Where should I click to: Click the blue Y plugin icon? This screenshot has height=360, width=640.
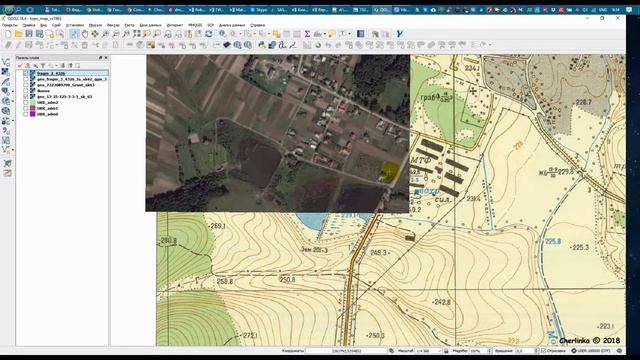(x=400, y=34)
